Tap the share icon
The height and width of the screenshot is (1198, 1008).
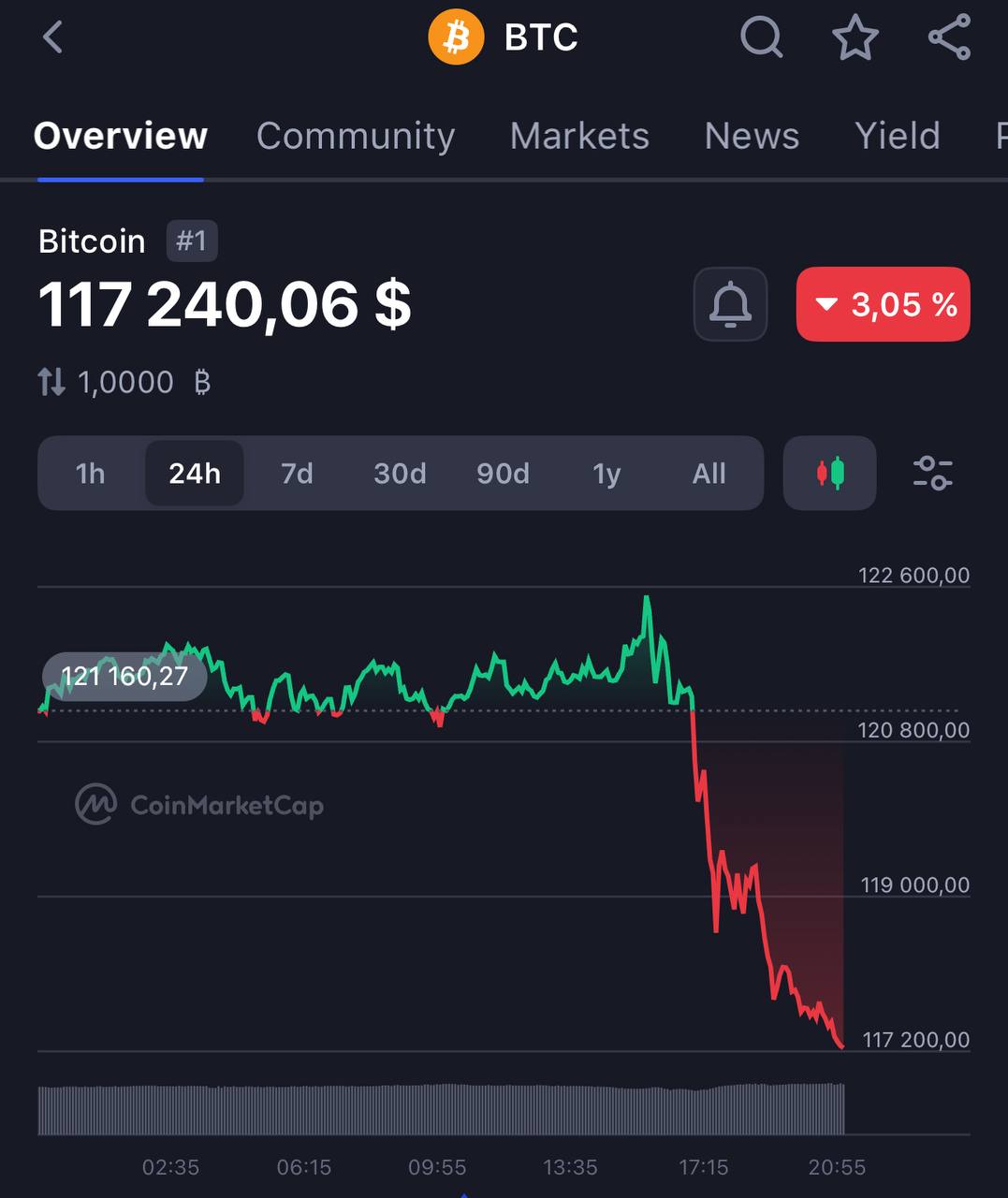(x=949, y=37)
